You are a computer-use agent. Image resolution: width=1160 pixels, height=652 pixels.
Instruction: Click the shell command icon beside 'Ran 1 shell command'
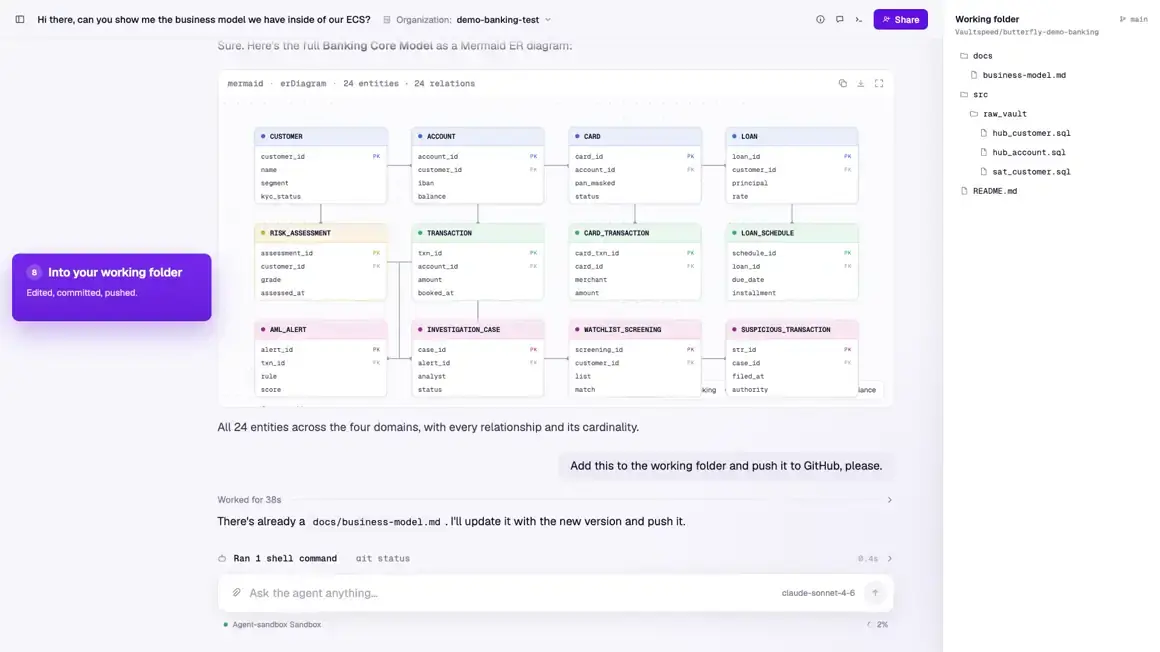point(222,559)
